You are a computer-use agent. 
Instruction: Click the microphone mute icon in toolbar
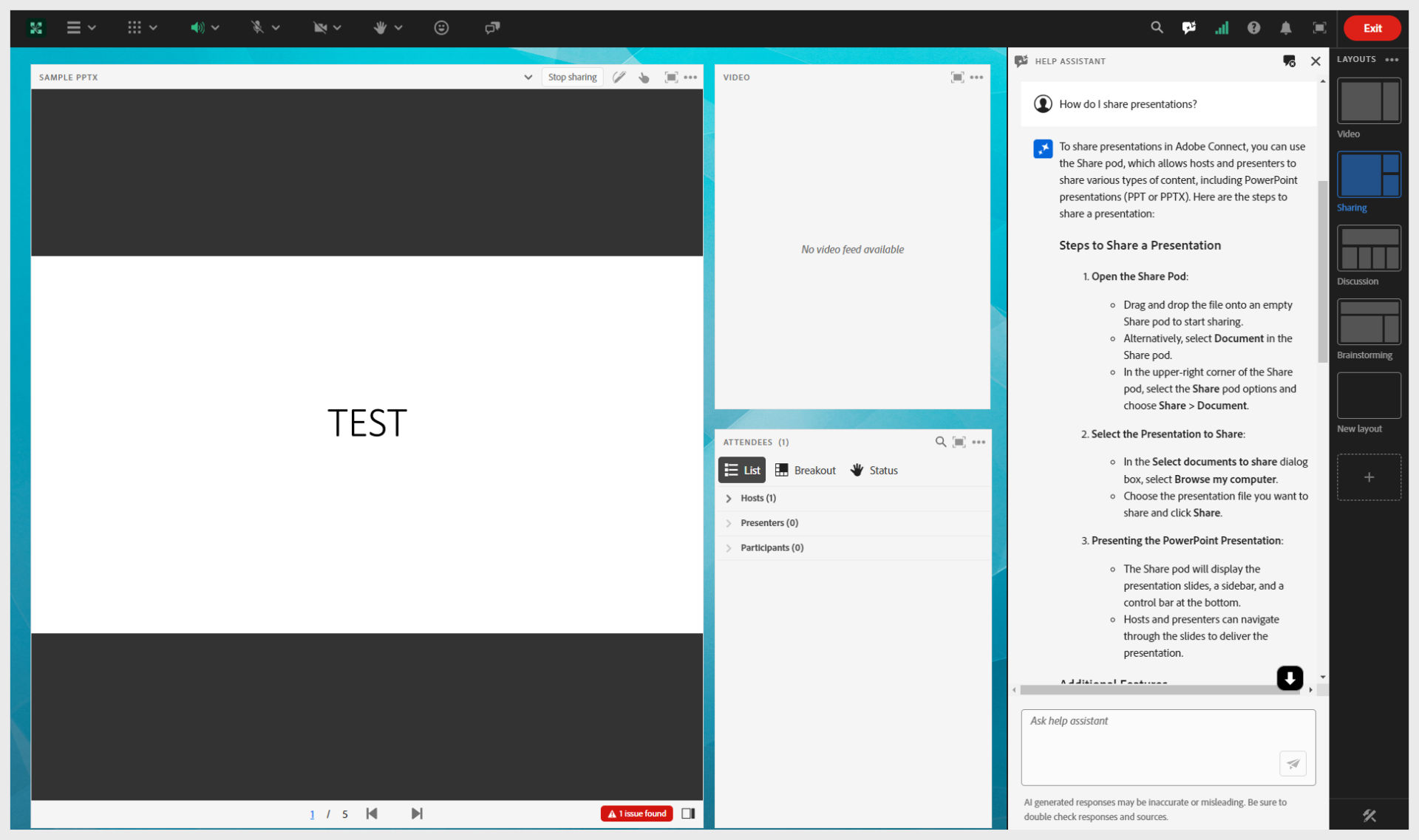tap(258, 27)
